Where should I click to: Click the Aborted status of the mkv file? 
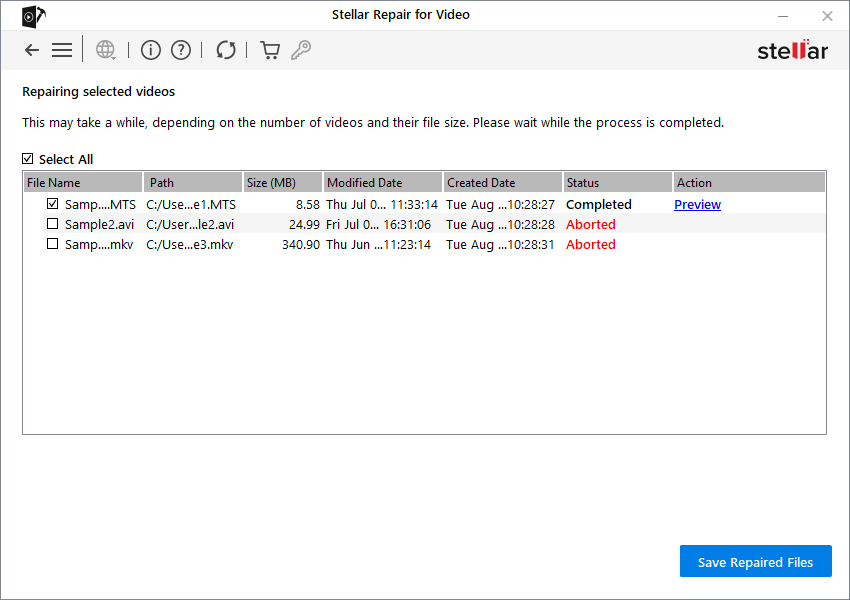point(590,244)
